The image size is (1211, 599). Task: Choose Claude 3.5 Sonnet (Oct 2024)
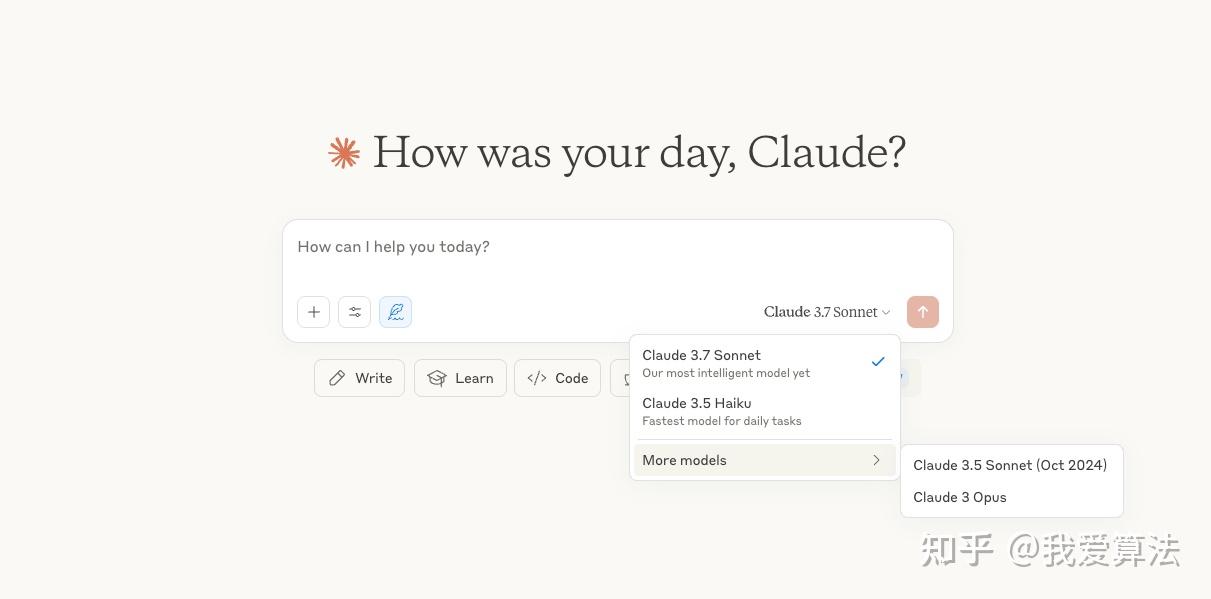(1011, 465)
